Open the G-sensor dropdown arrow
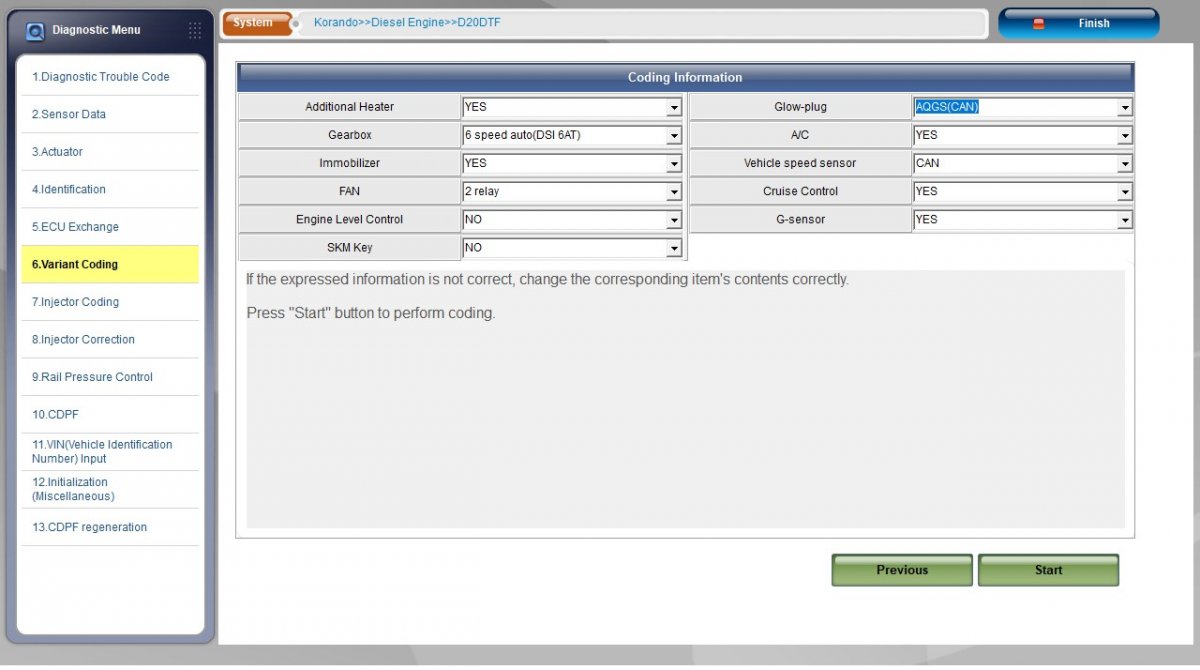 (1125, 219)
